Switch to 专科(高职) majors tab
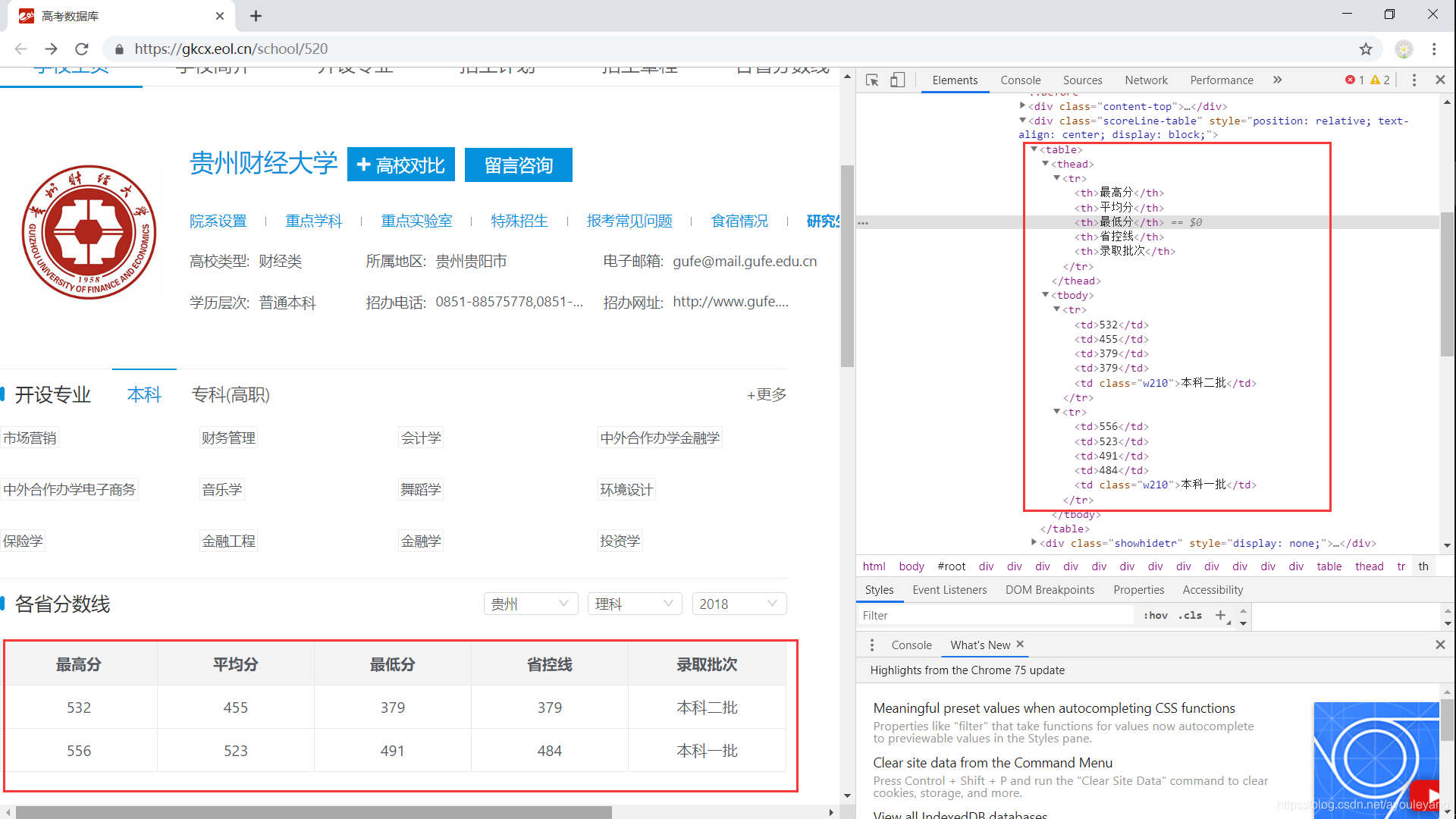 pyautogui.click(x=231, y=394)
